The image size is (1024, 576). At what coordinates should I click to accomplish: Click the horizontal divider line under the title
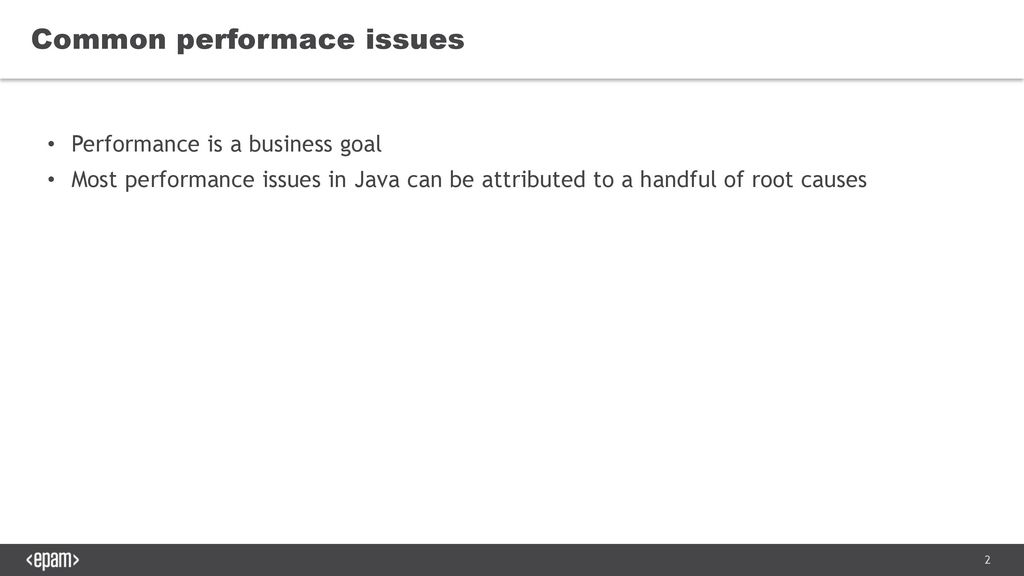(x=512, y=79)
